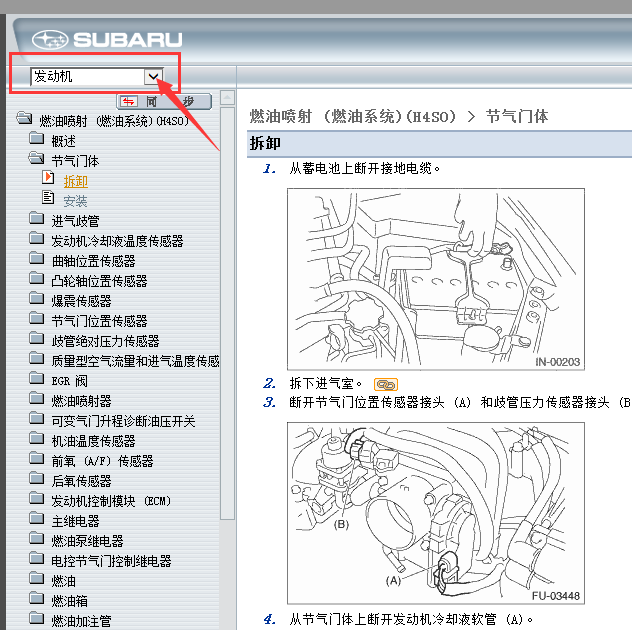This screenshot has width=632, height=630.
Task: Expand 前氧 (A/F) 传感器 folder
Action: tap(102, 461)
